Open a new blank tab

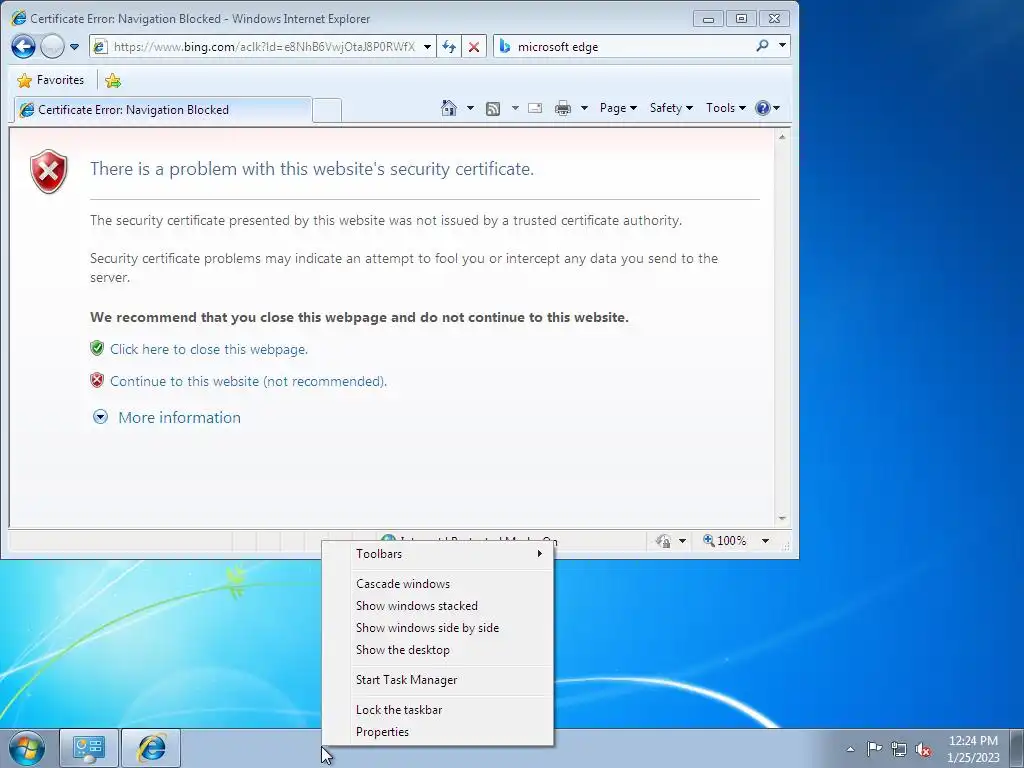[327, 110]
